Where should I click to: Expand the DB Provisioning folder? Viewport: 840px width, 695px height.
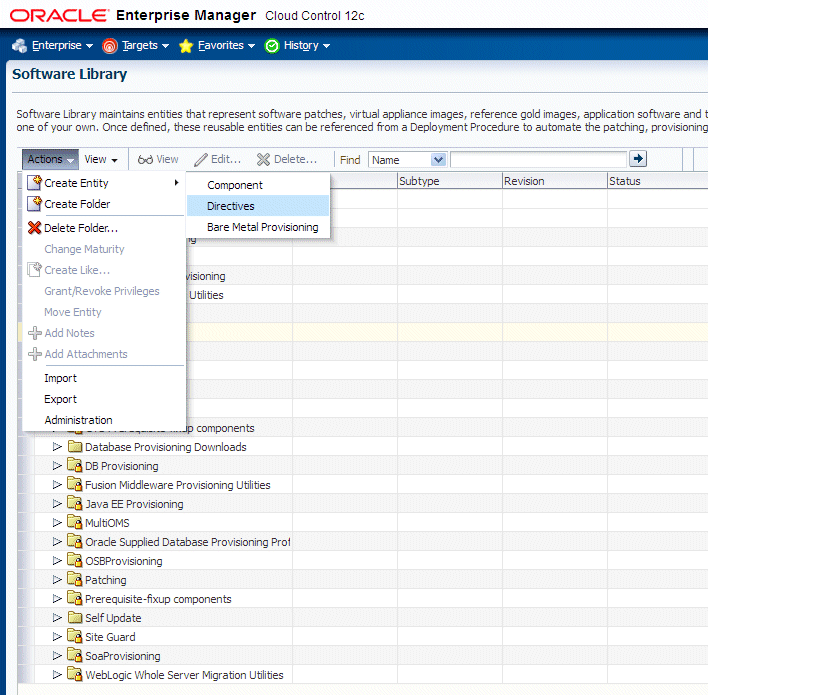(57, 466)
